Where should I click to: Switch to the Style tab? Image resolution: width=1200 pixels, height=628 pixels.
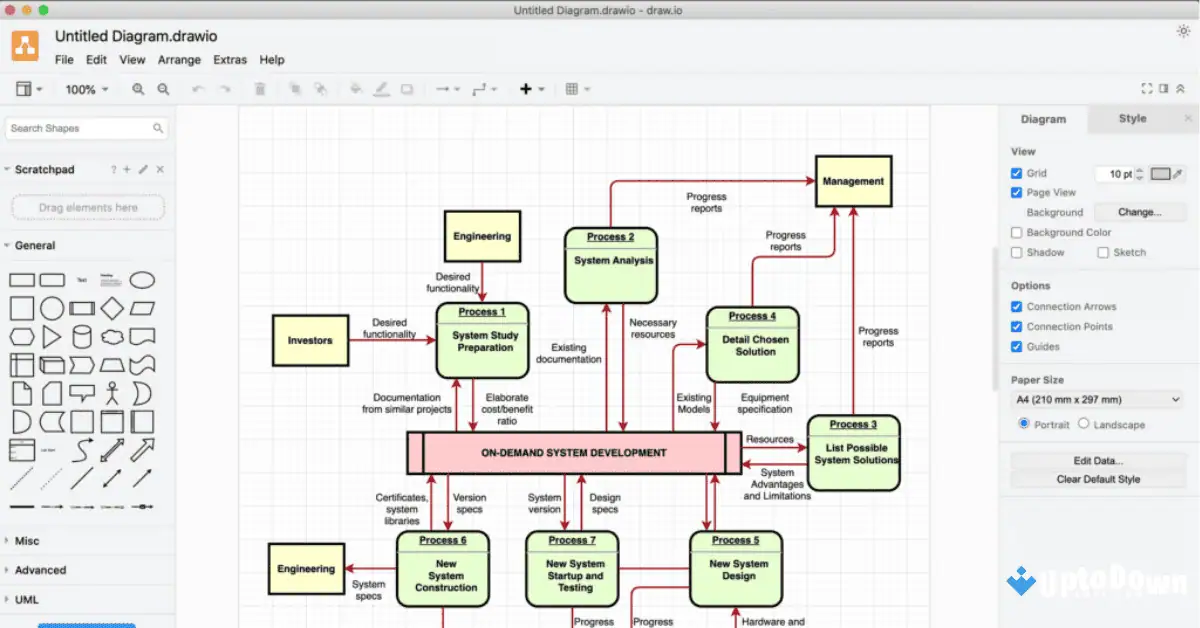1132,119
